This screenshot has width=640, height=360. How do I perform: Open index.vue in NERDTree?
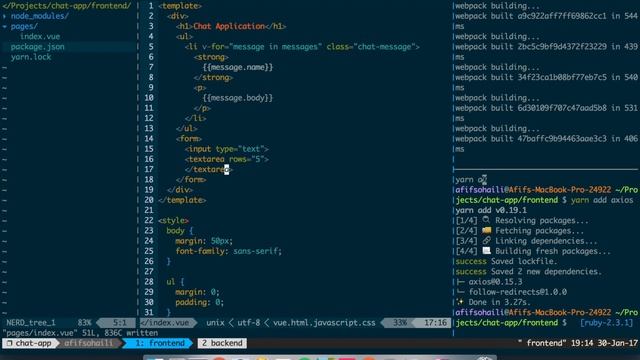coord(40,37)
